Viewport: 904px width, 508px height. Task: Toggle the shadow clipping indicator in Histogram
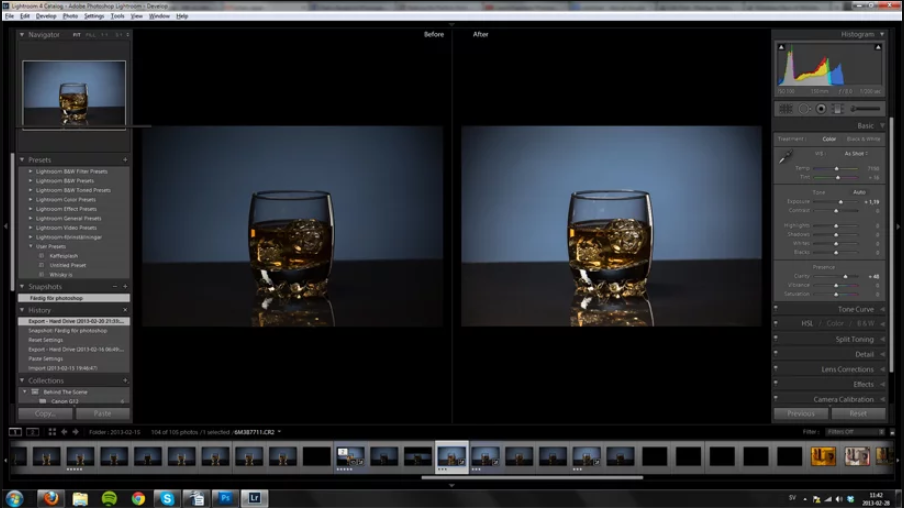click(781, 47)
